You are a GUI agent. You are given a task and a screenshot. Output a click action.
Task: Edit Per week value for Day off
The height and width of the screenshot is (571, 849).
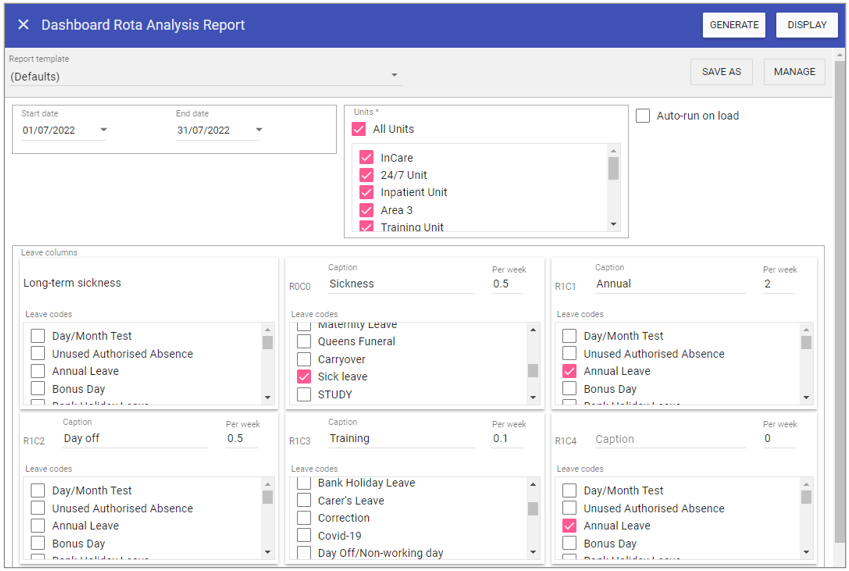click(241, 438)
